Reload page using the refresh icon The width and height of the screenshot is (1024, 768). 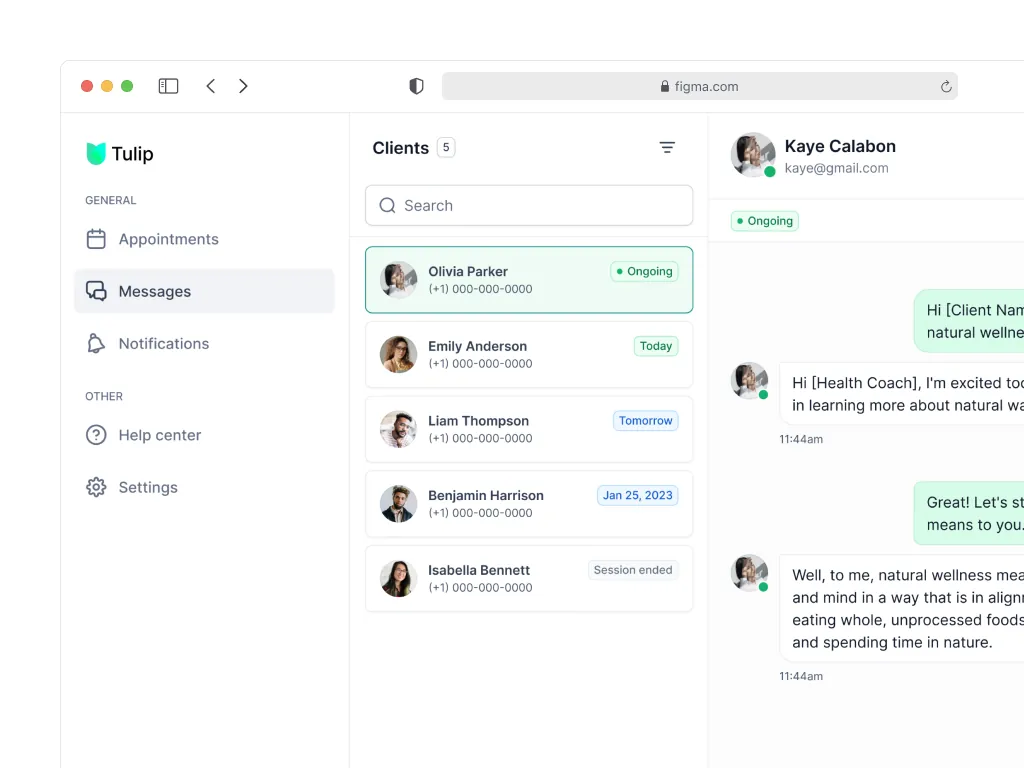pos(945,87)
